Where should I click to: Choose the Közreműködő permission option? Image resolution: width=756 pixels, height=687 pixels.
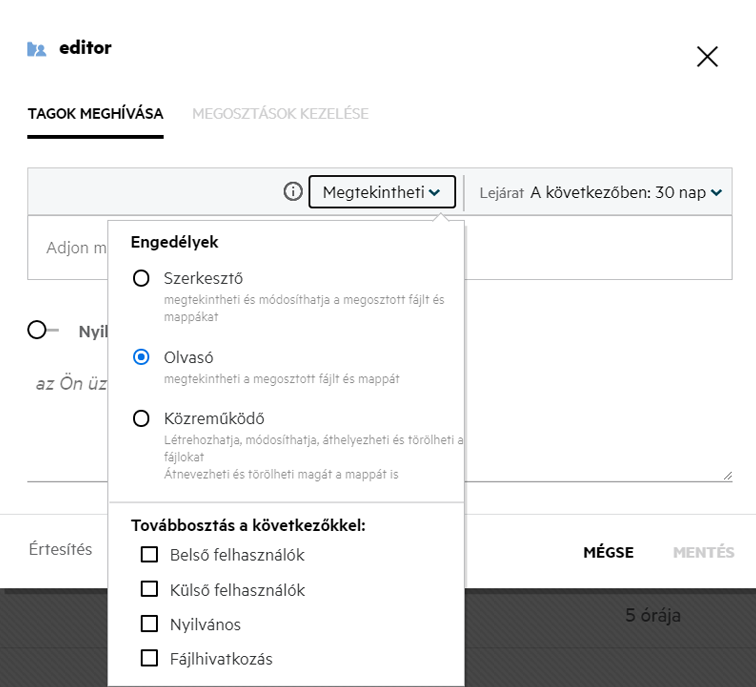[142, 418]
